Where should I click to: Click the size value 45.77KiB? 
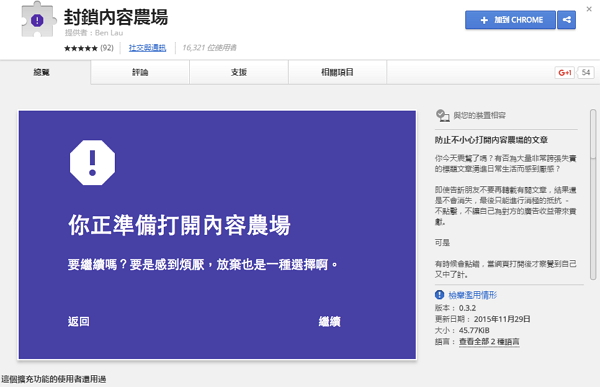click(x=474, y=330)
